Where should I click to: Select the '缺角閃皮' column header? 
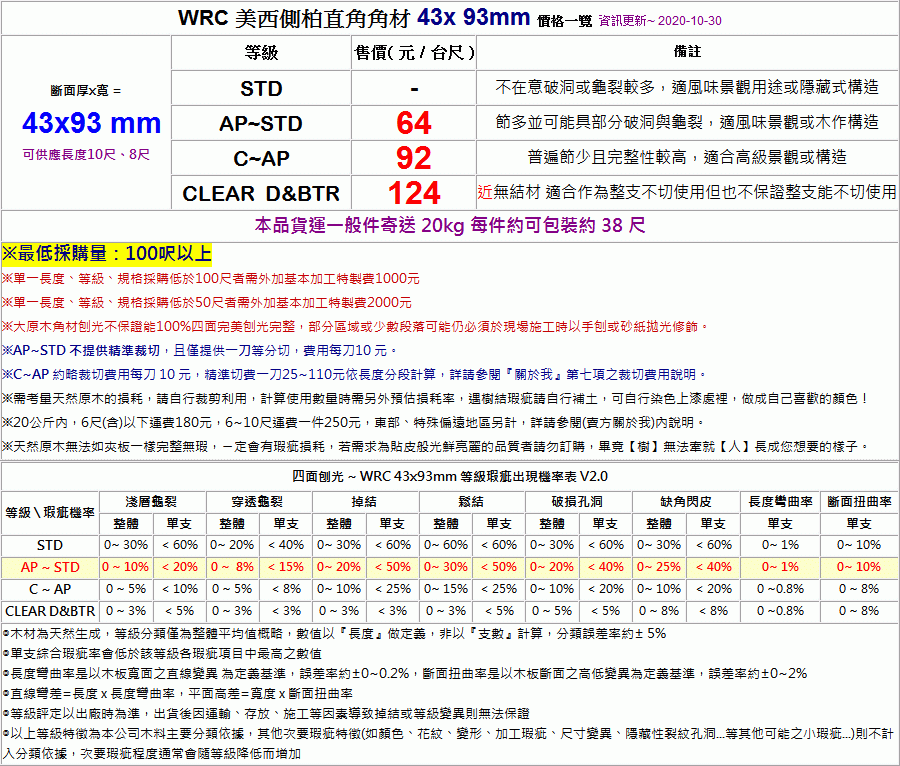(686, 501)
